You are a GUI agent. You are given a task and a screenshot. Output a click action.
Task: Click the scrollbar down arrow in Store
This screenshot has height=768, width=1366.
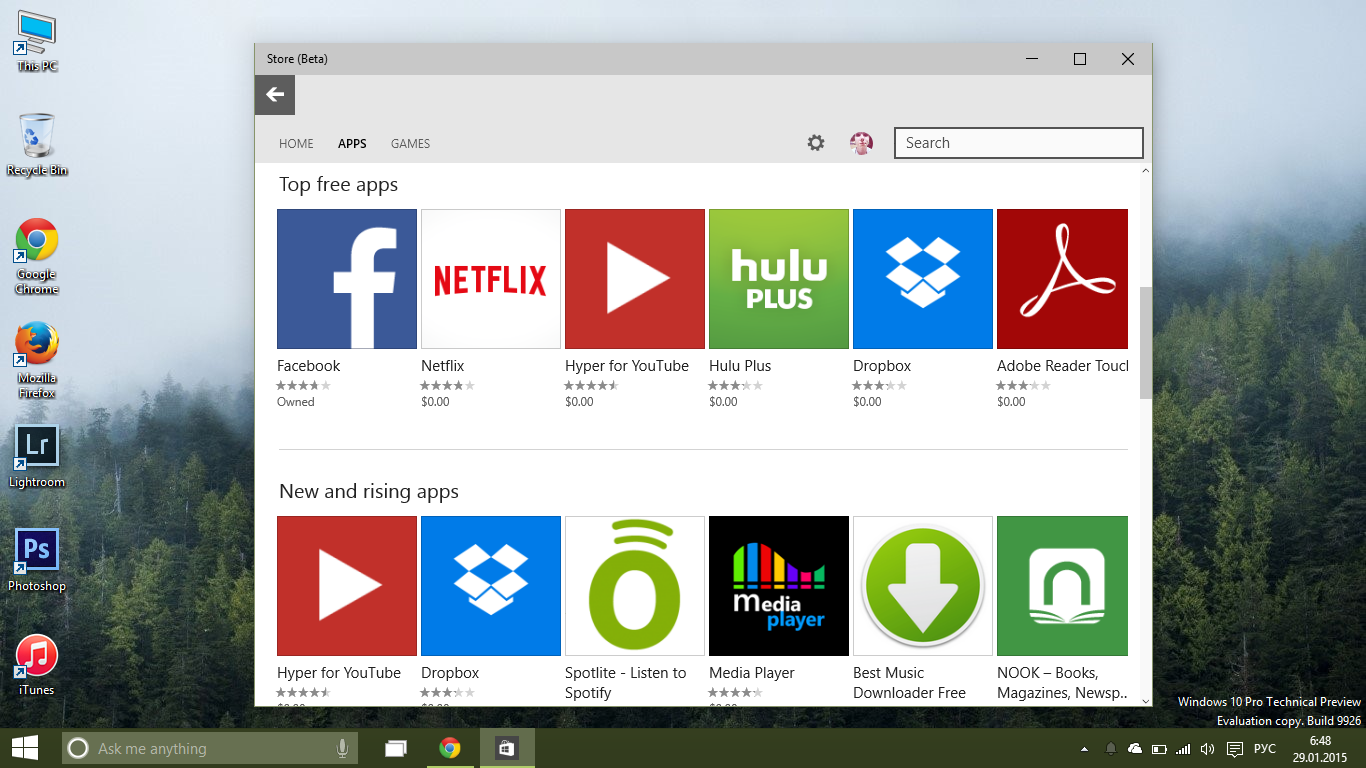(1146, 700)
